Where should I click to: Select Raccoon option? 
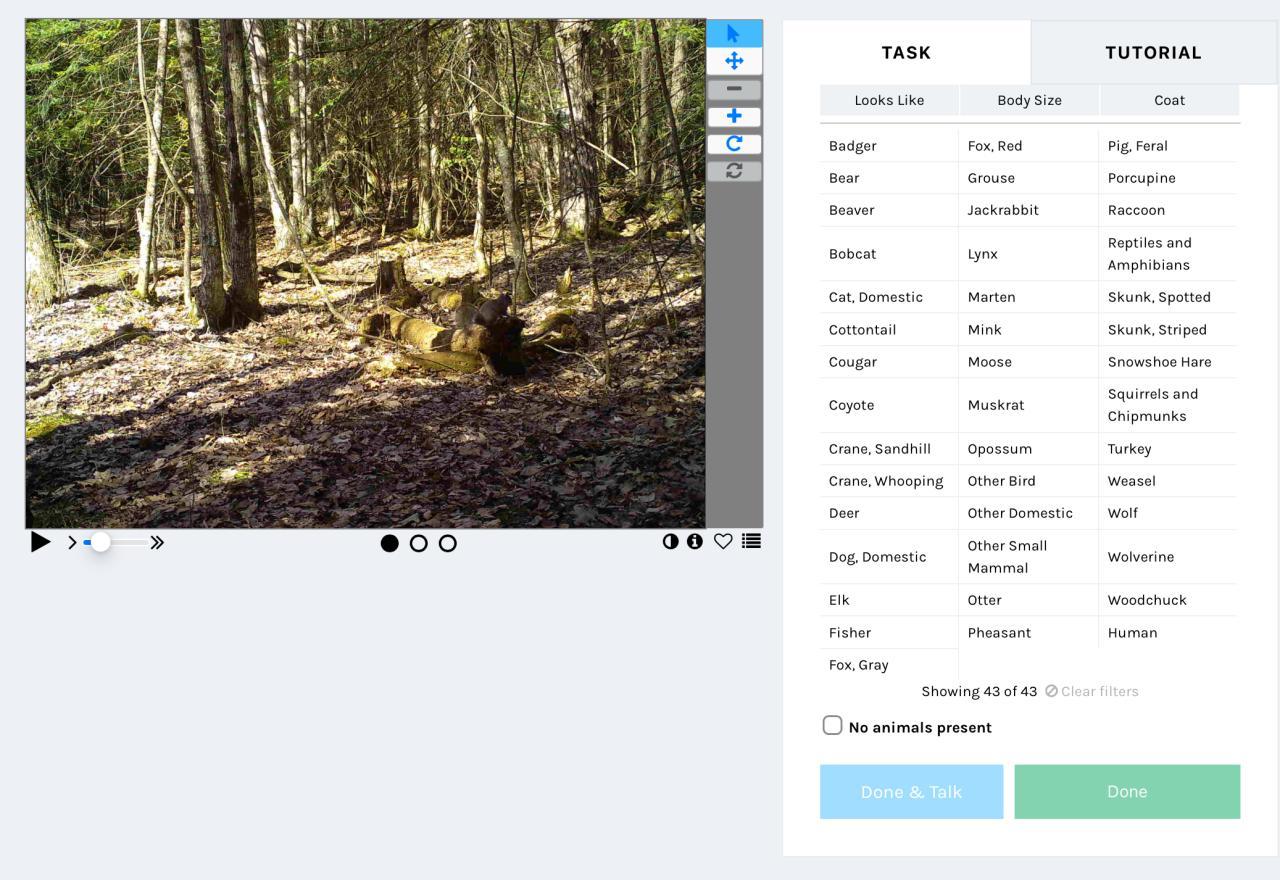point(1168,210)
